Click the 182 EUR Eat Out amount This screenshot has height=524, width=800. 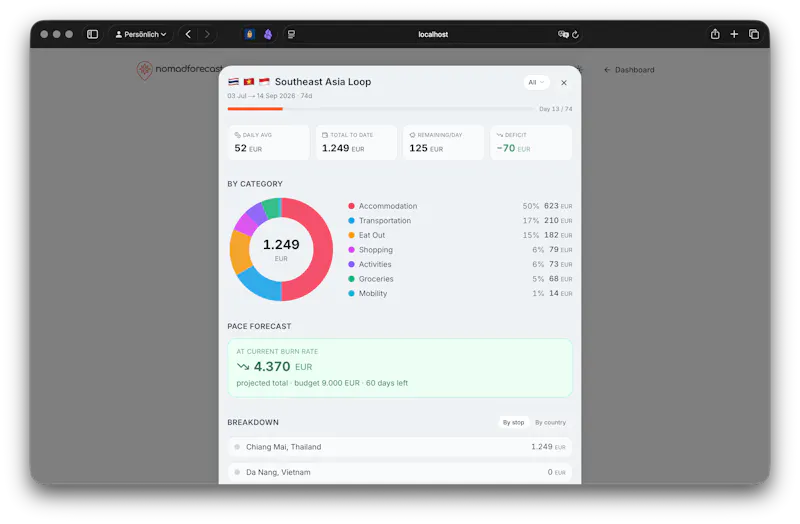click(x=558, y=235)
